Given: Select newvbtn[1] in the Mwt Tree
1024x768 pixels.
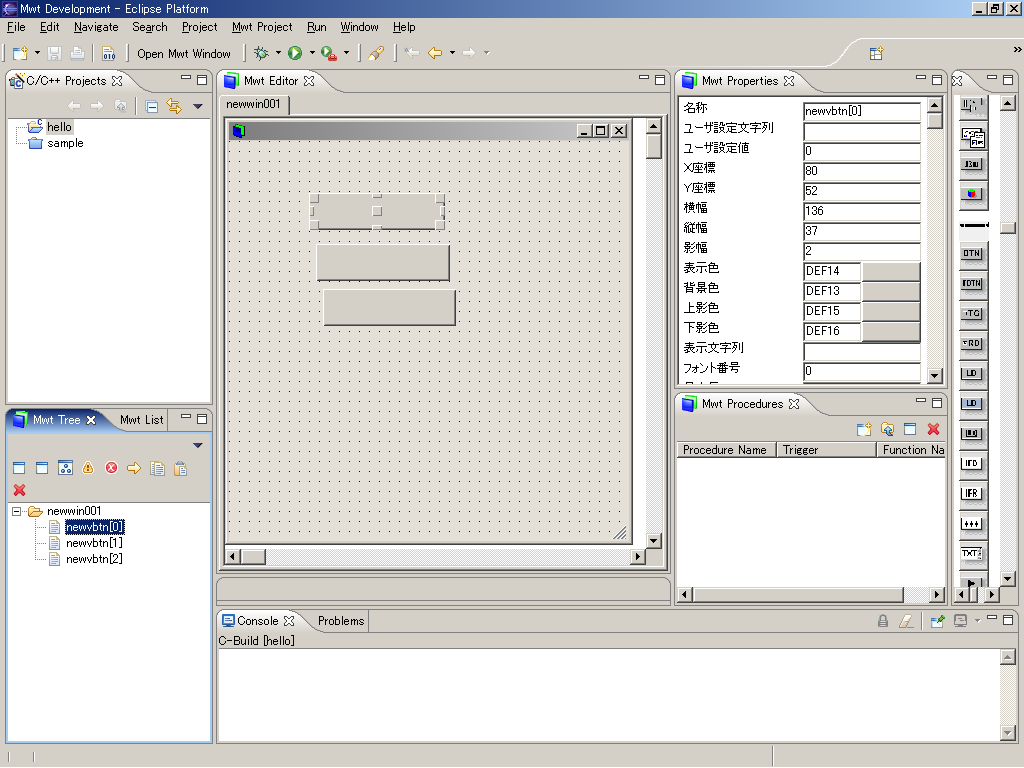Looking at the screenshot, I should click(94, 543).
